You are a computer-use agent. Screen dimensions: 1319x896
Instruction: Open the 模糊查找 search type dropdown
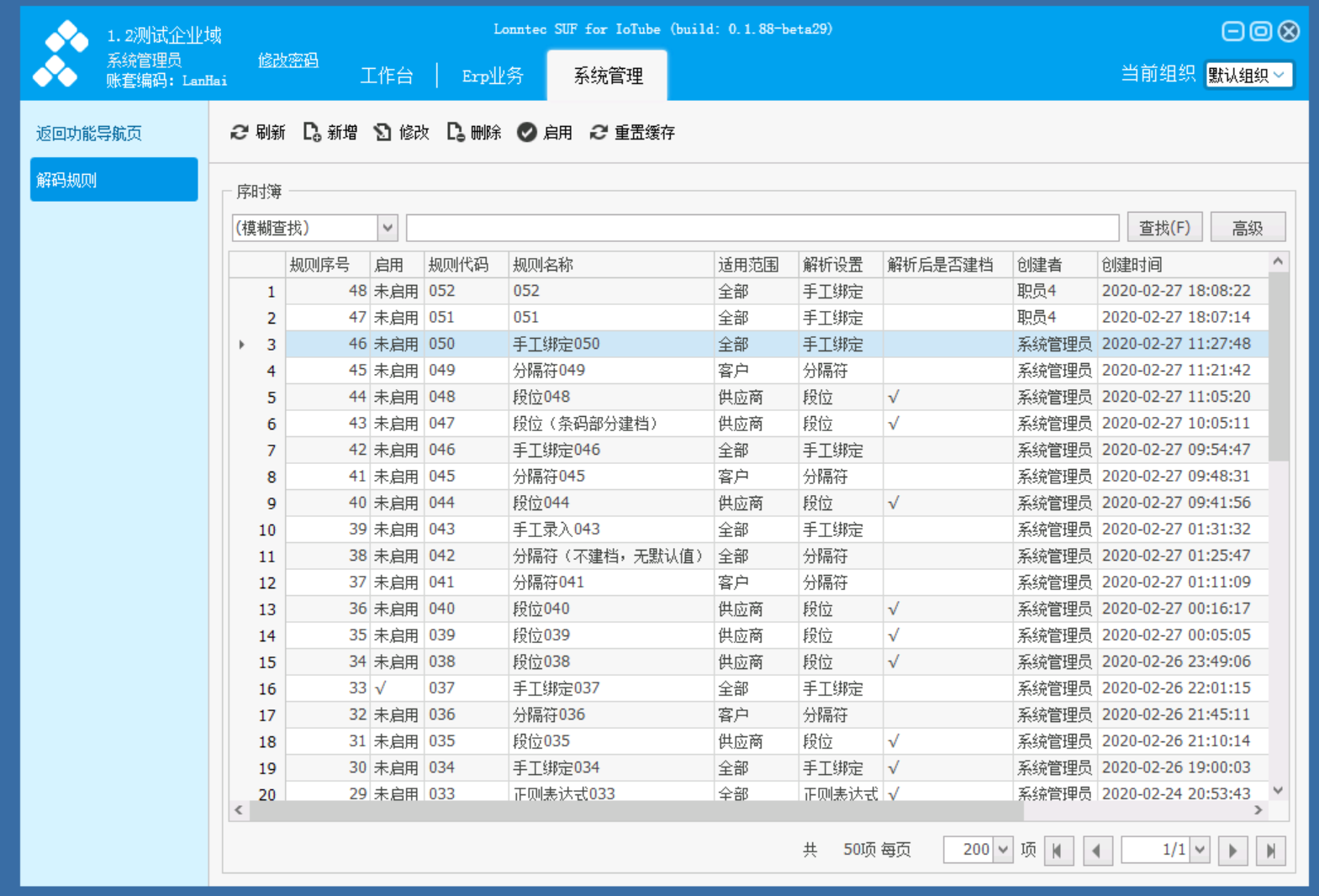[x=387, y=228]
